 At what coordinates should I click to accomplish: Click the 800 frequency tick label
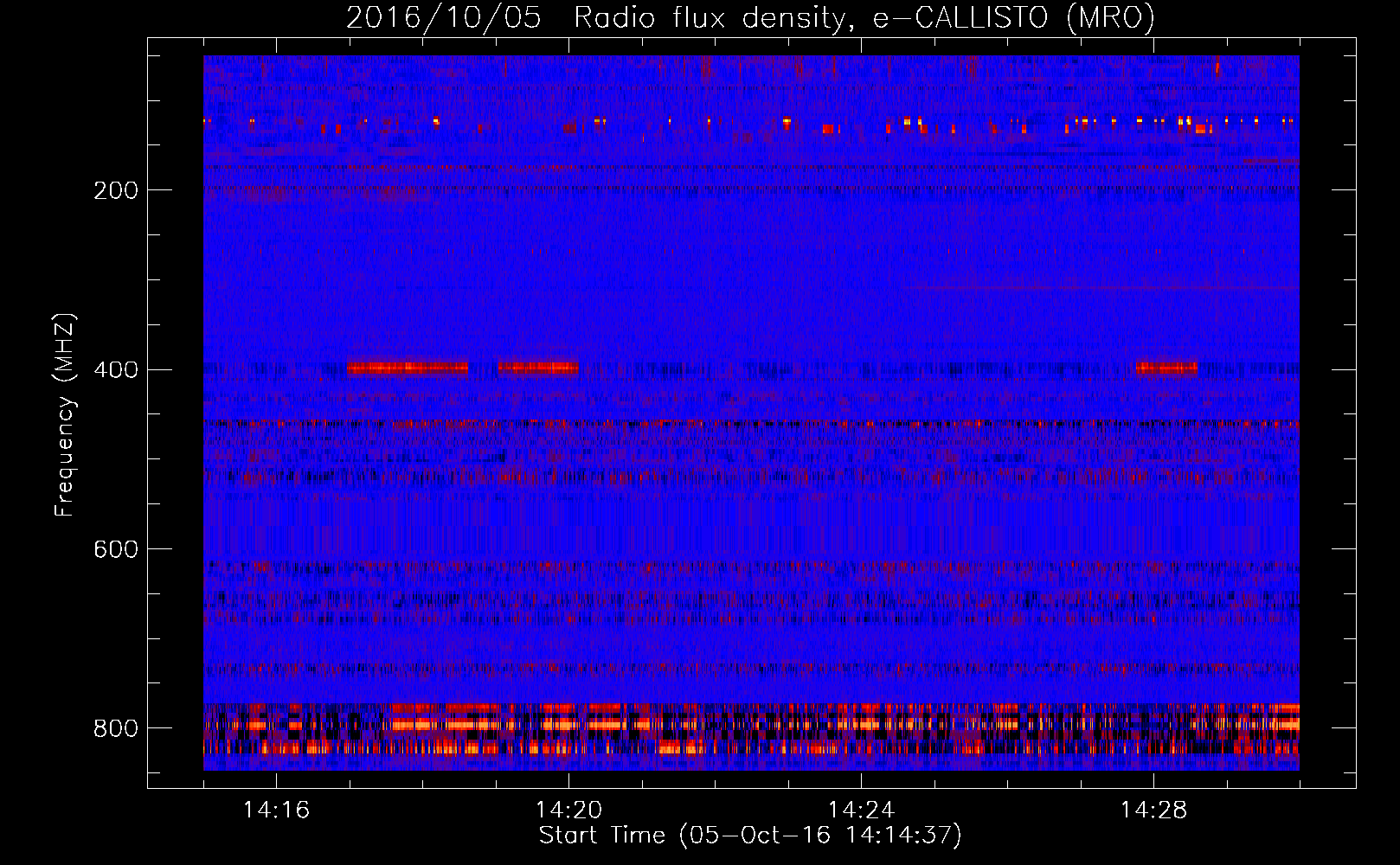(116, 729)
